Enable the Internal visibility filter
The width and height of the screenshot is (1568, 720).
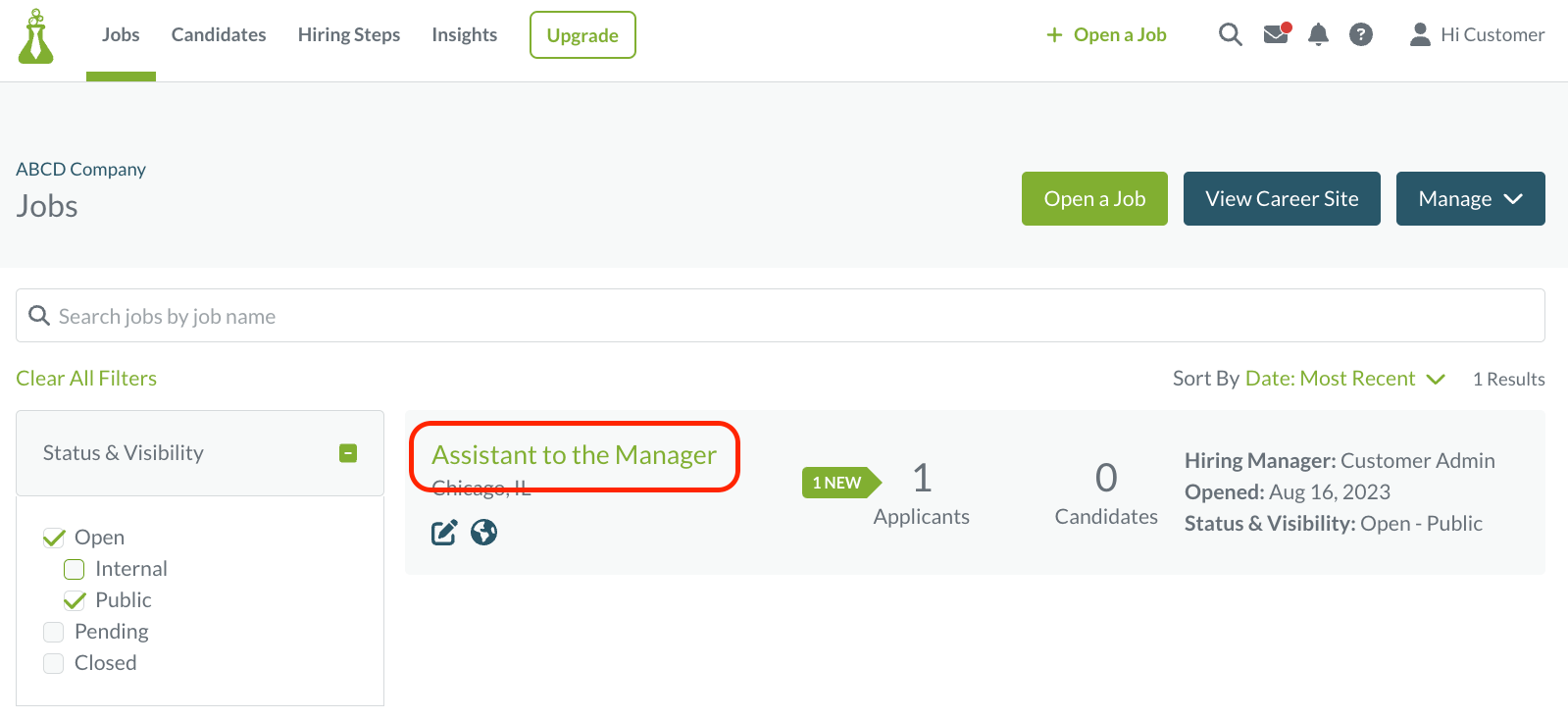(75, 569)
